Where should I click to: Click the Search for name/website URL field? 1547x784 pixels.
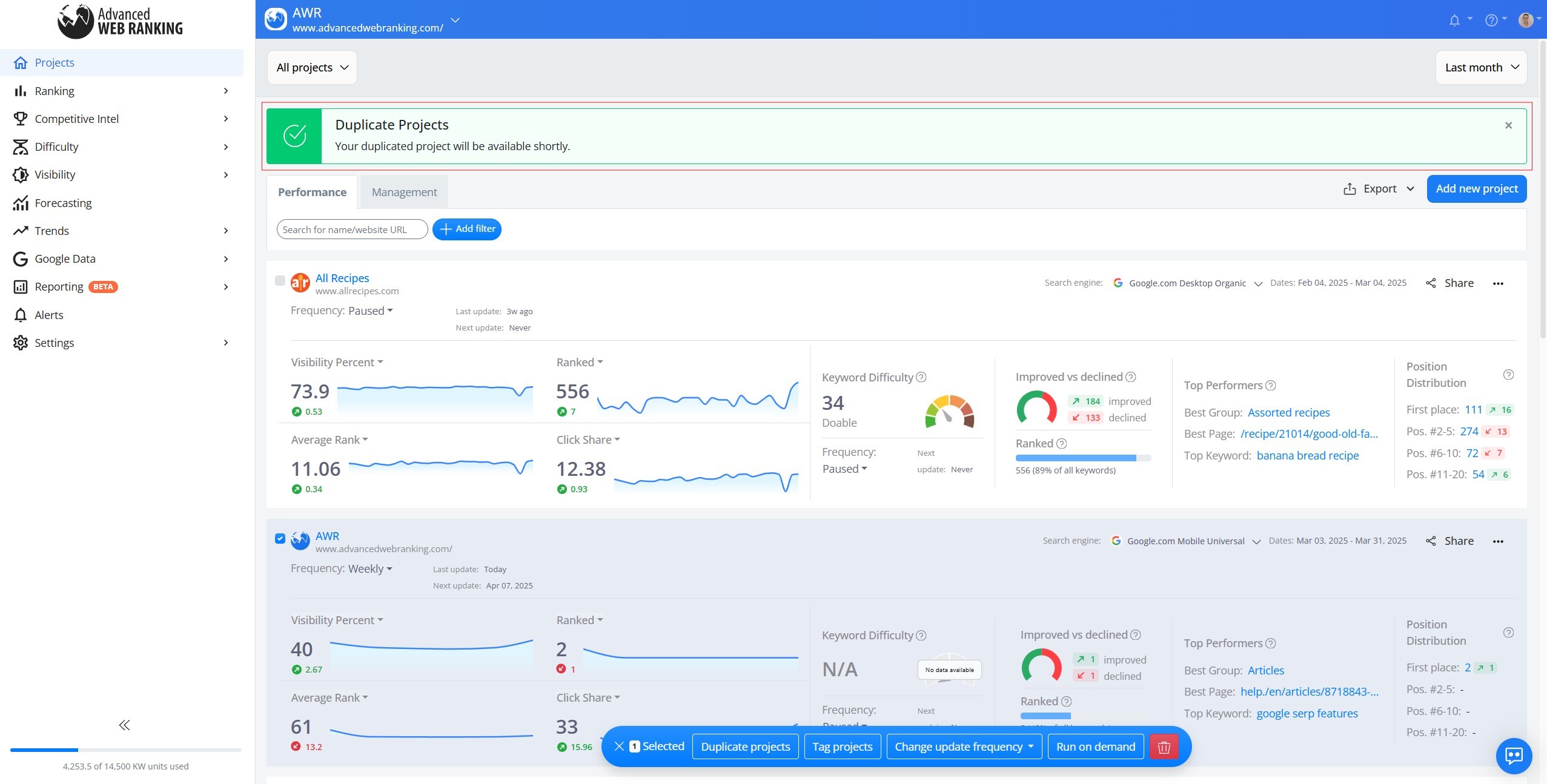coord(352,229)
